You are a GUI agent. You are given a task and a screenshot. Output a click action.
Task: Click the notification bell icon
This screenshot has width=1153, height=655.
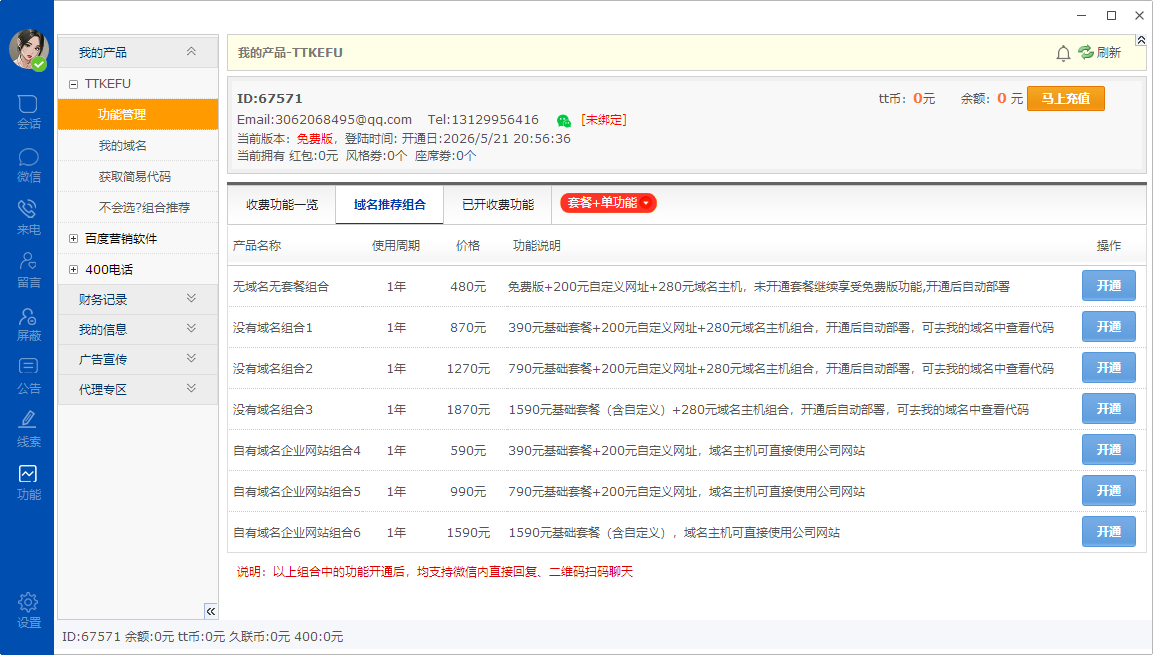1063,53
